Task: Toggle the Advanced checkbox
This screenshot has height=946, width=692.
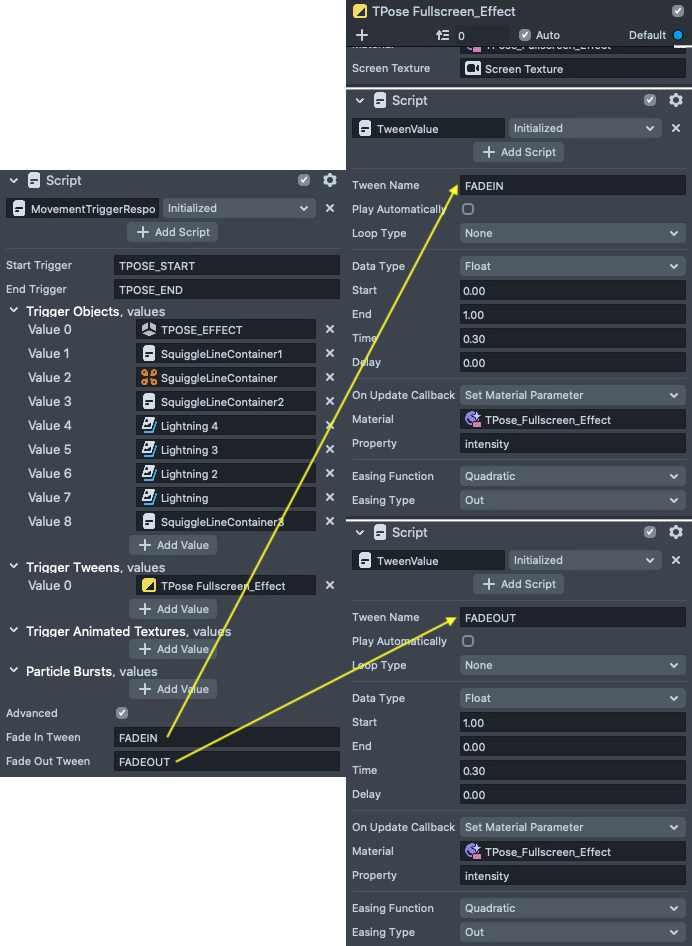Action: click(122, 713)
